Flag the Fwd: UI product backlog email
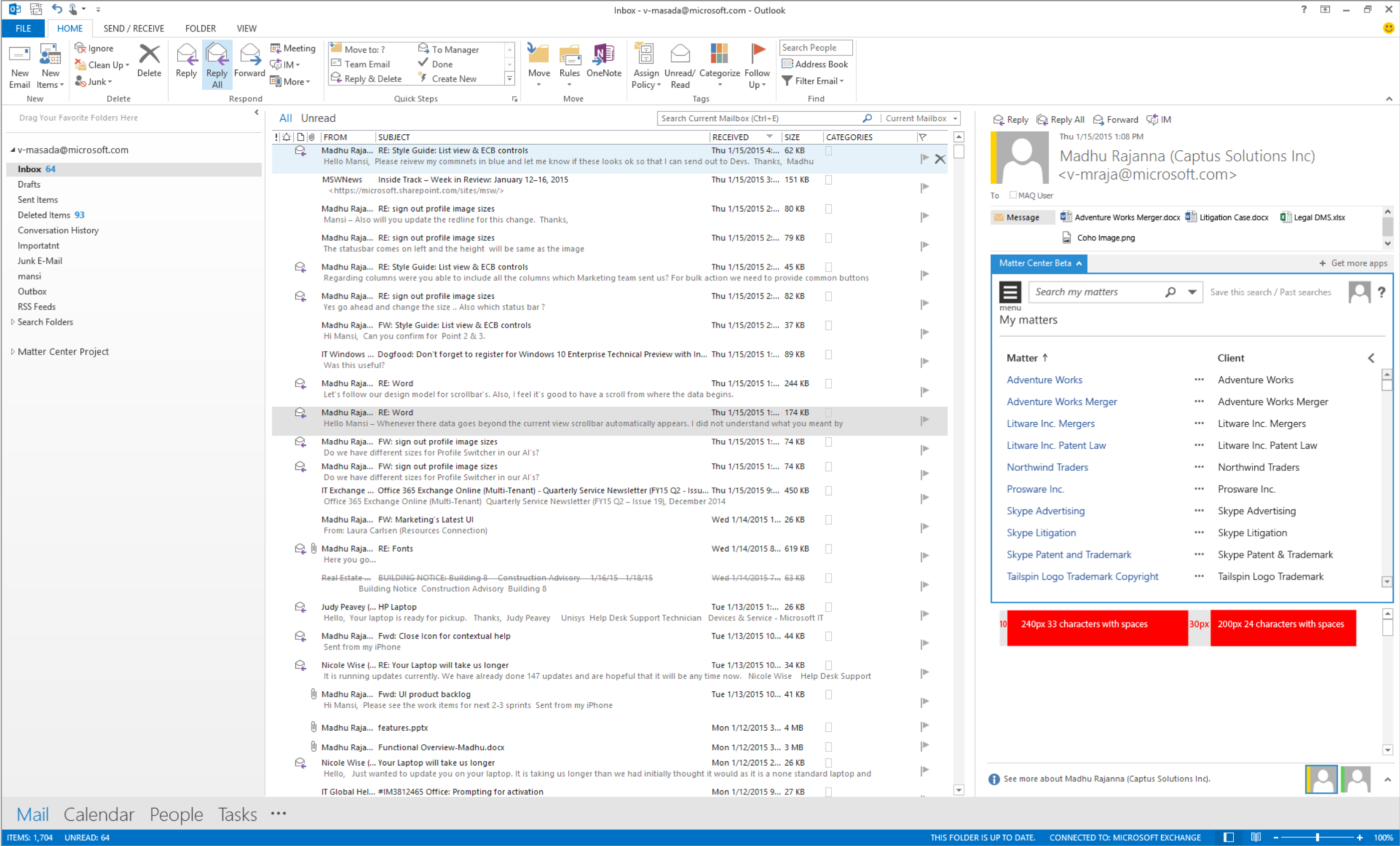The height and width of the screenshot is (846, 1400). (925, 702)
